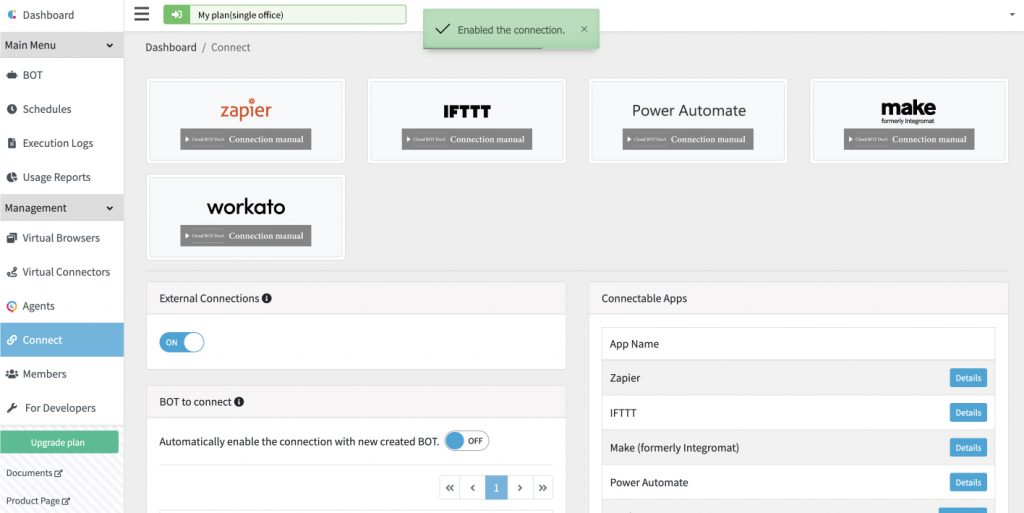Open the My plan(single office) selector
1024x513 pixels.
point(285,14)
